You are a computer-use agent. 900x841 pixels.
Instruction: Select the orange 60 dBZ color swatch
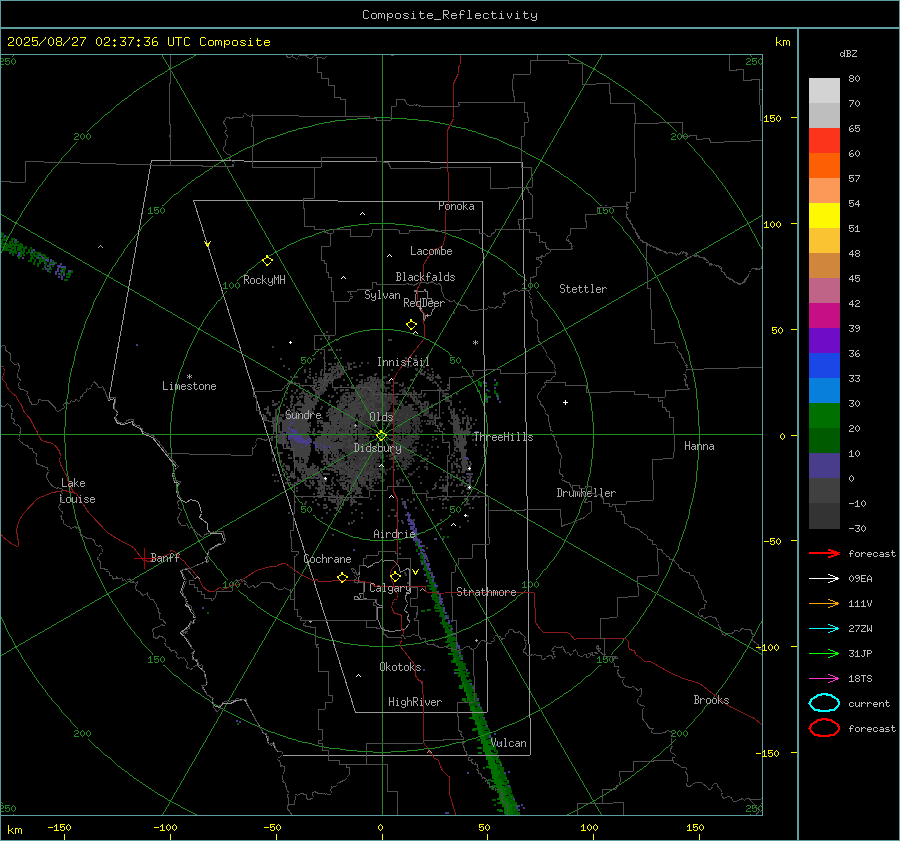click(824, 165)
